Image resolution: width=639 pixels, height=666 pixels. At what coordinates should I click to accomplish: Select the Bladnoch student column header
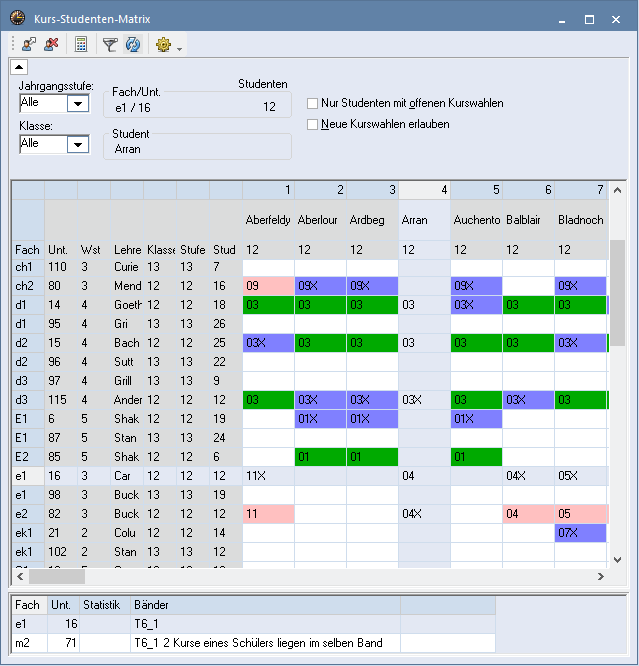[x=581, y=220]
